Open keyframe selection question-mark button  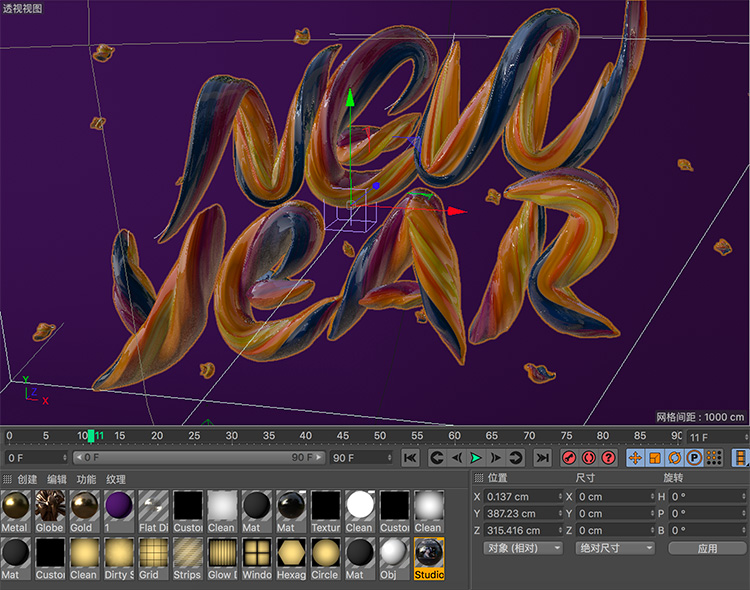607,458
